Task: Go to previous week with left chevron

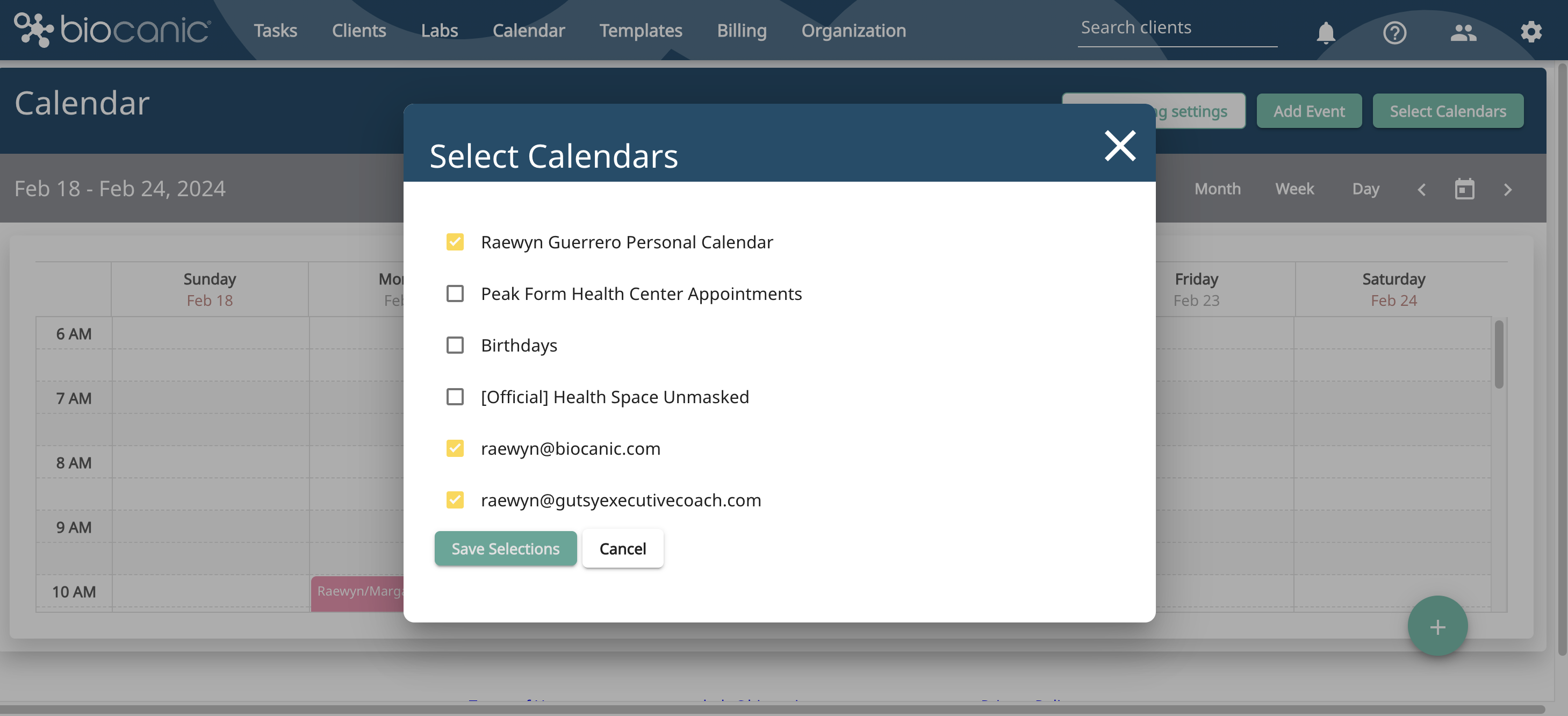Action: [x=1422, y=189]
